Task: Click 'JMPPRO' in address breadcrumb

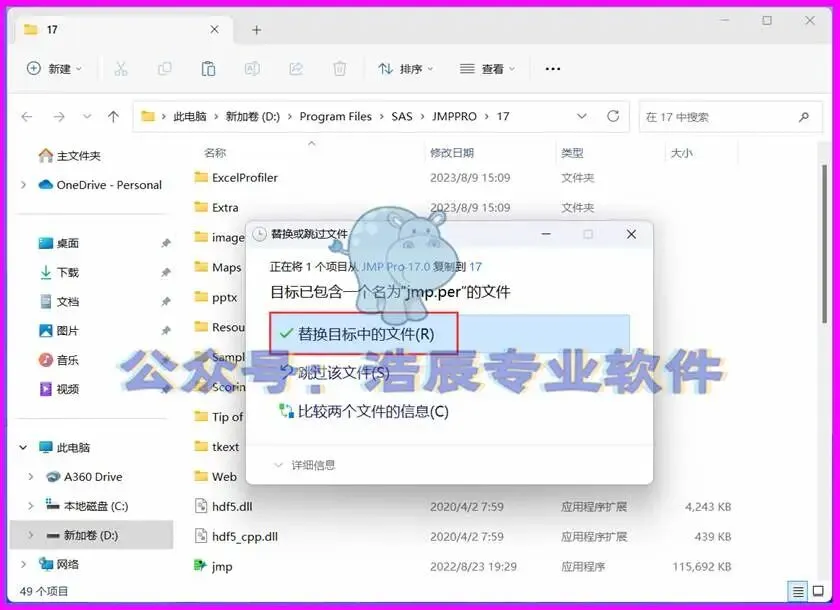Action: (x=454, y=116)
